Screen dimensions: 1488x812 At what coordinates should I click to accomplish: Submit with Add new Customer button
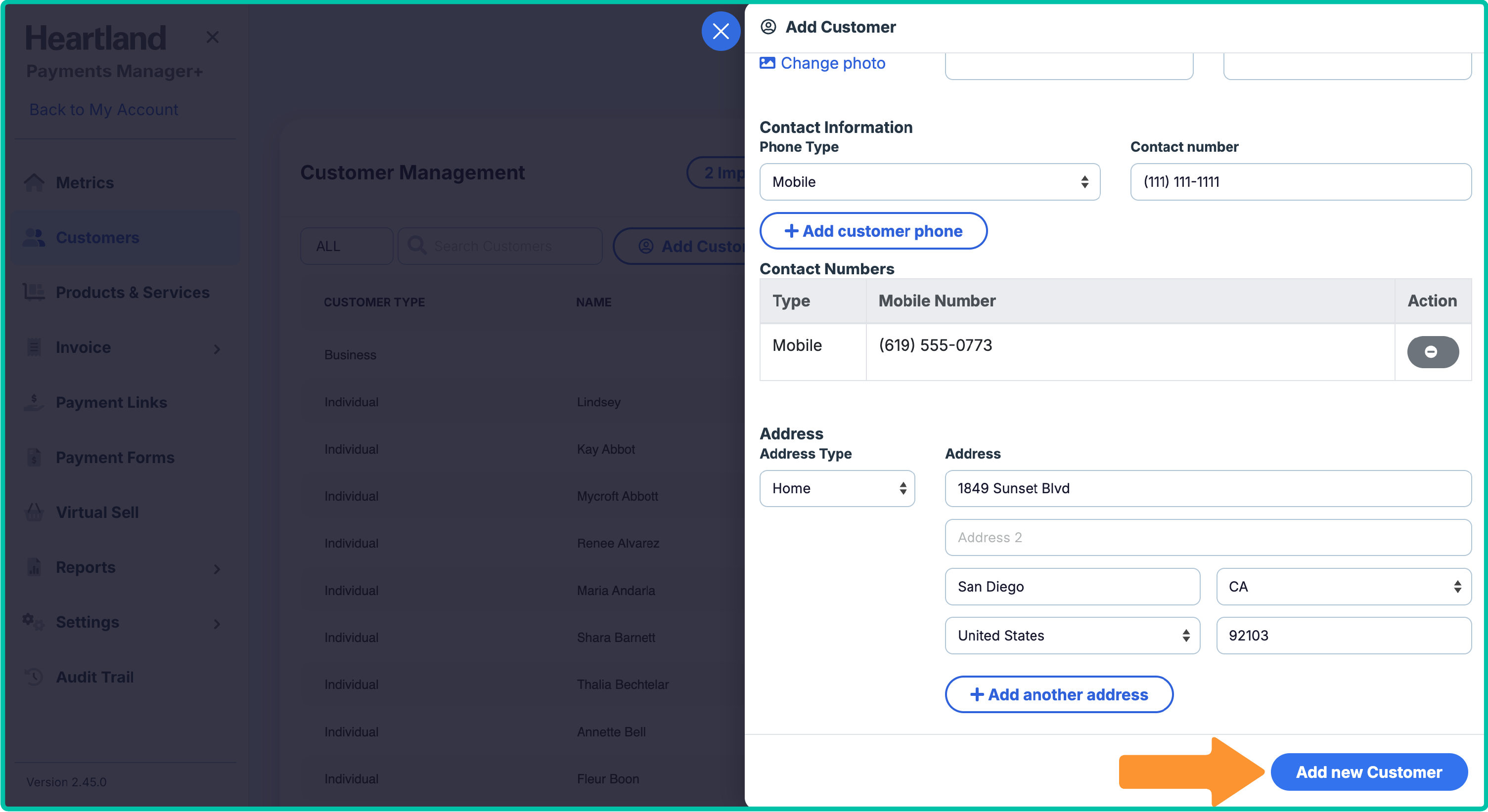(x=1368, y=771)
